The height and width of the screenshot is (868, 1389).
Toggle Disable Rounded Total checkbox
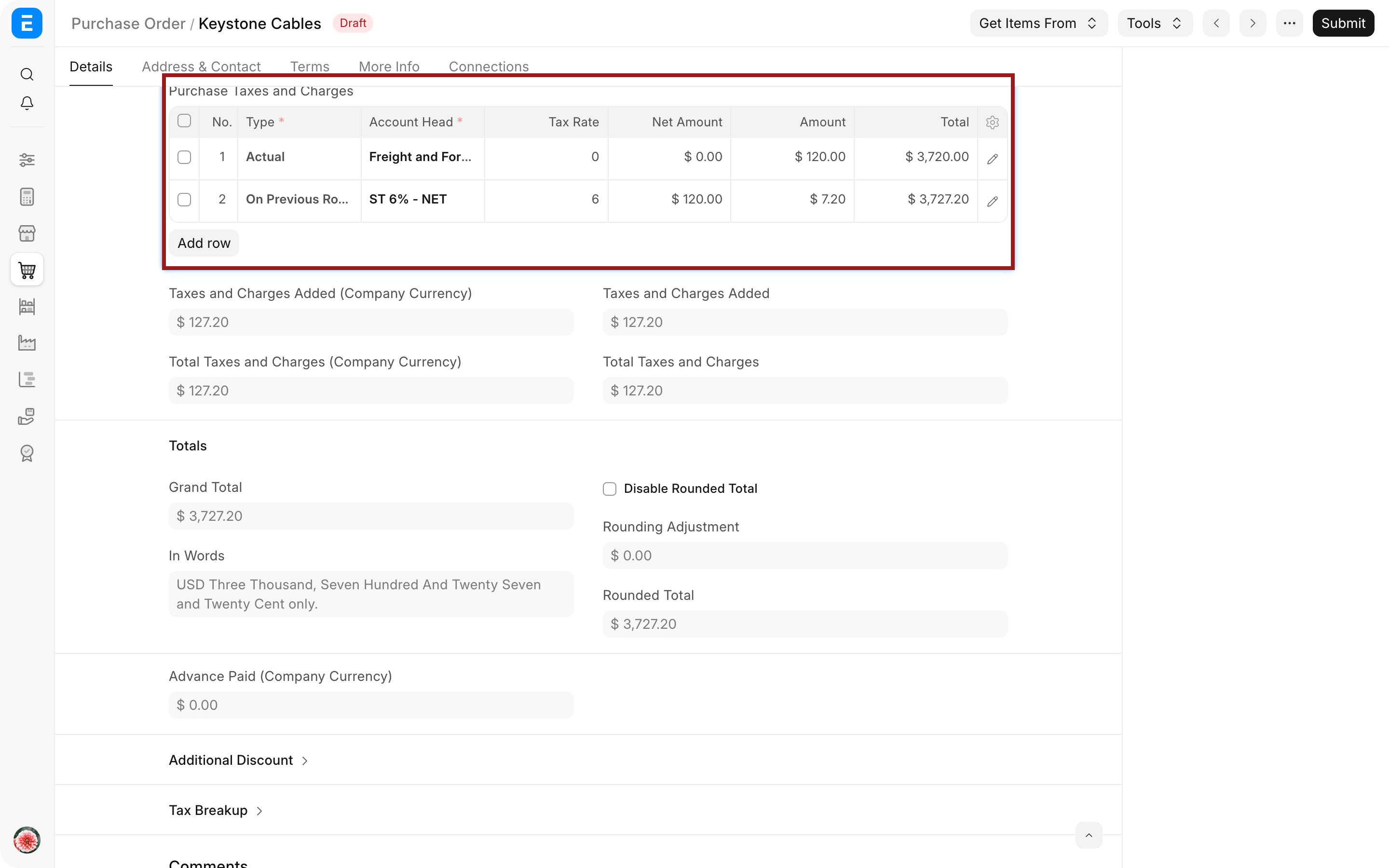(610, 488)
